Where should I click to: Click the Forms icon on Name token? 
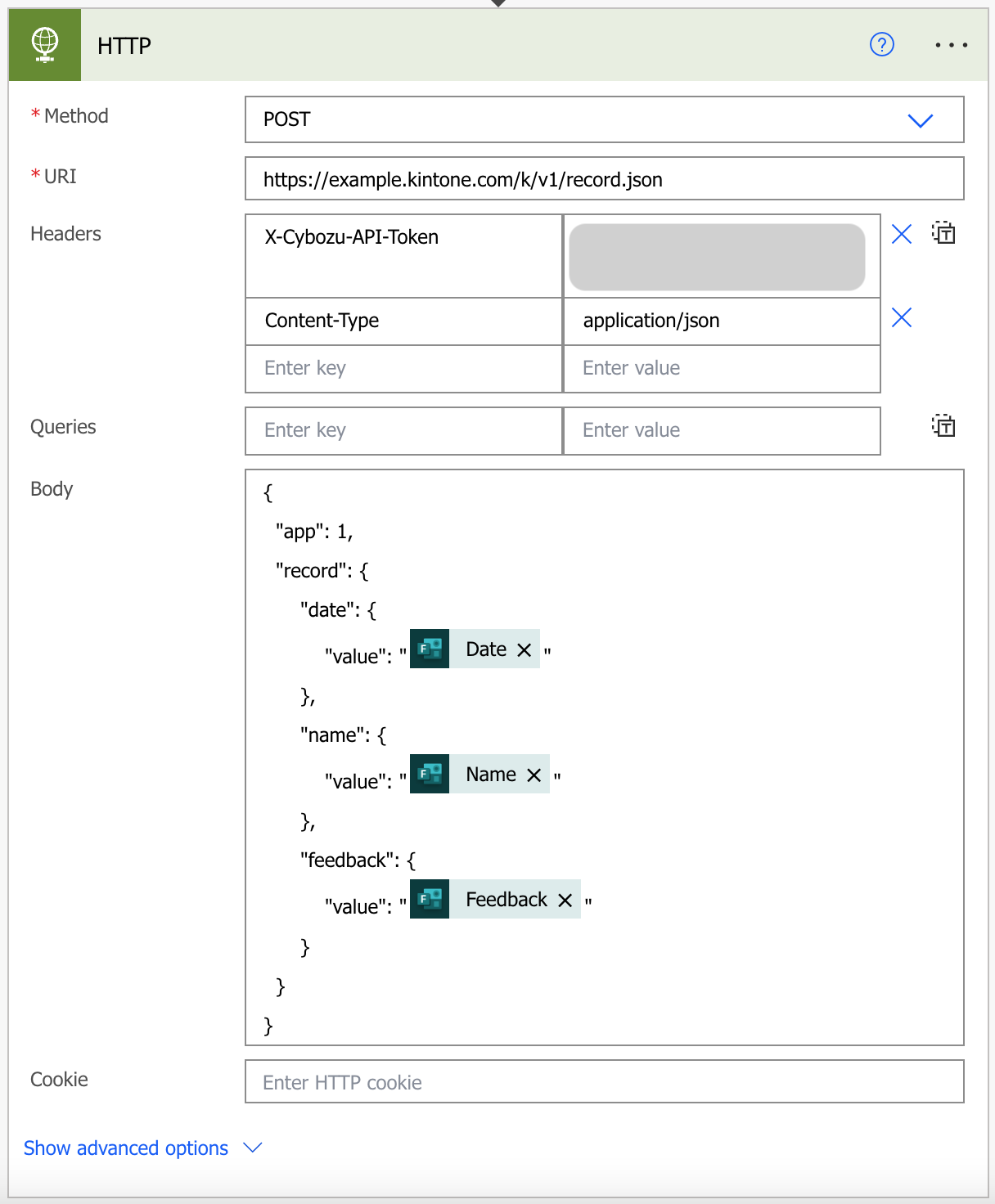430,774
